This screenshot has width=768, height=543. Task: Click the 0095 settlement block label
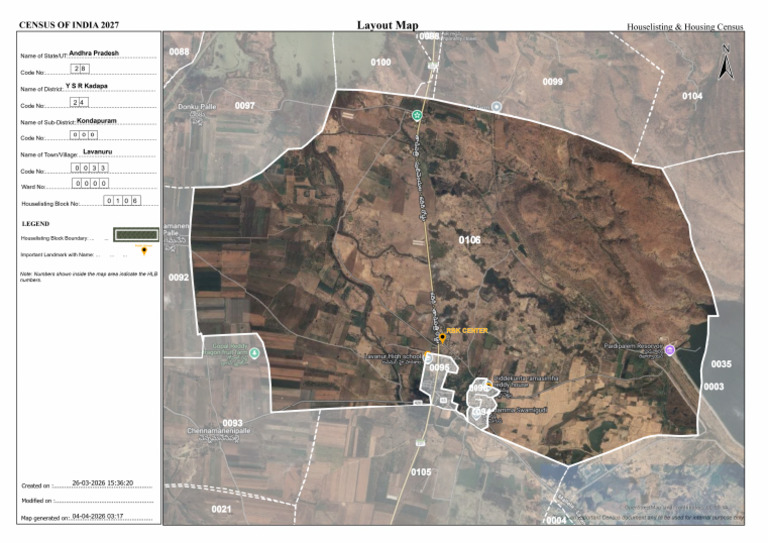point(439,367)
